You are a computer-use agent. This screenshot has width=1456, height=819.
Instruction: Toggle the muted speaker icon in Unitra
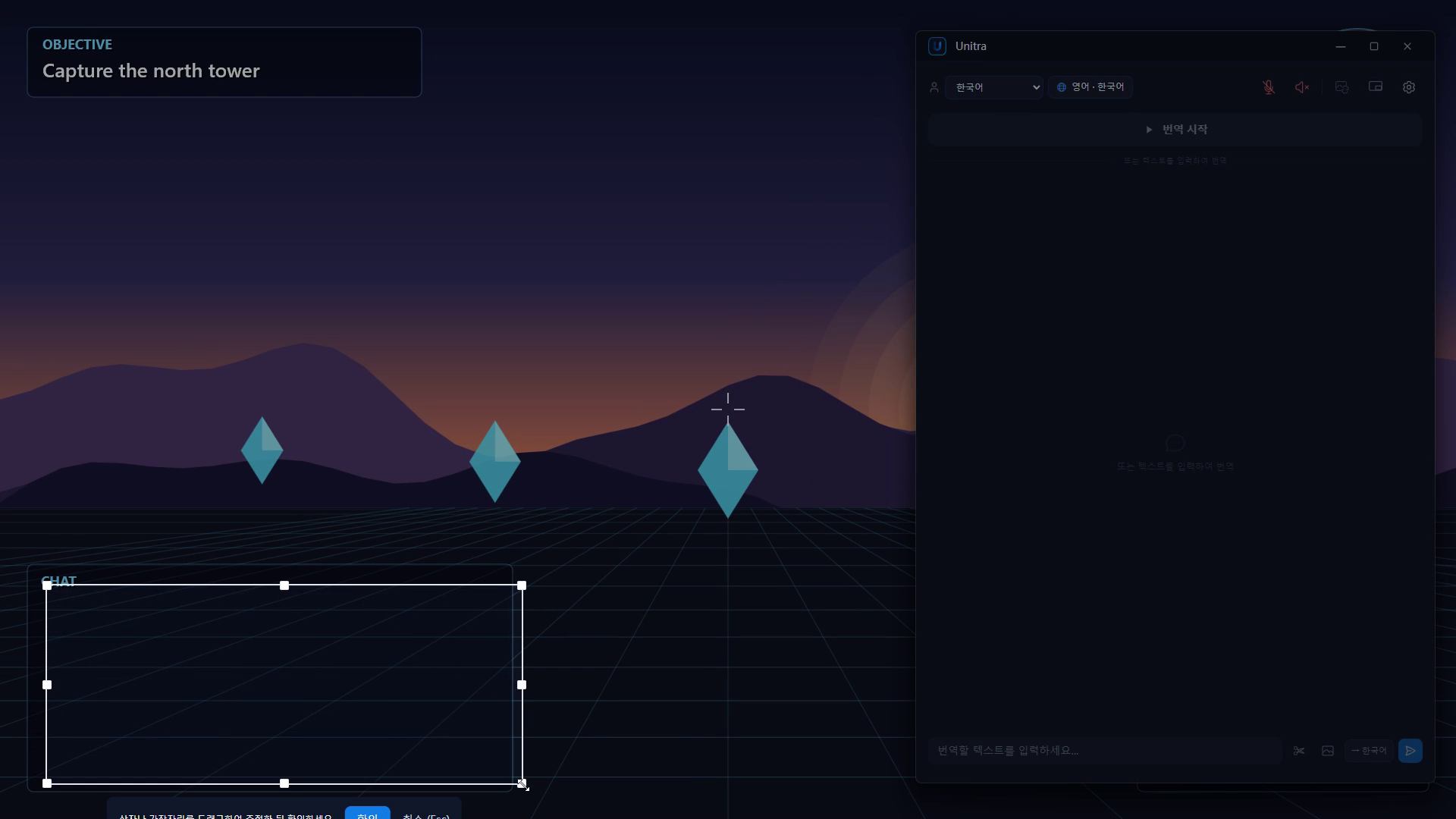[x=1302, y=87]
